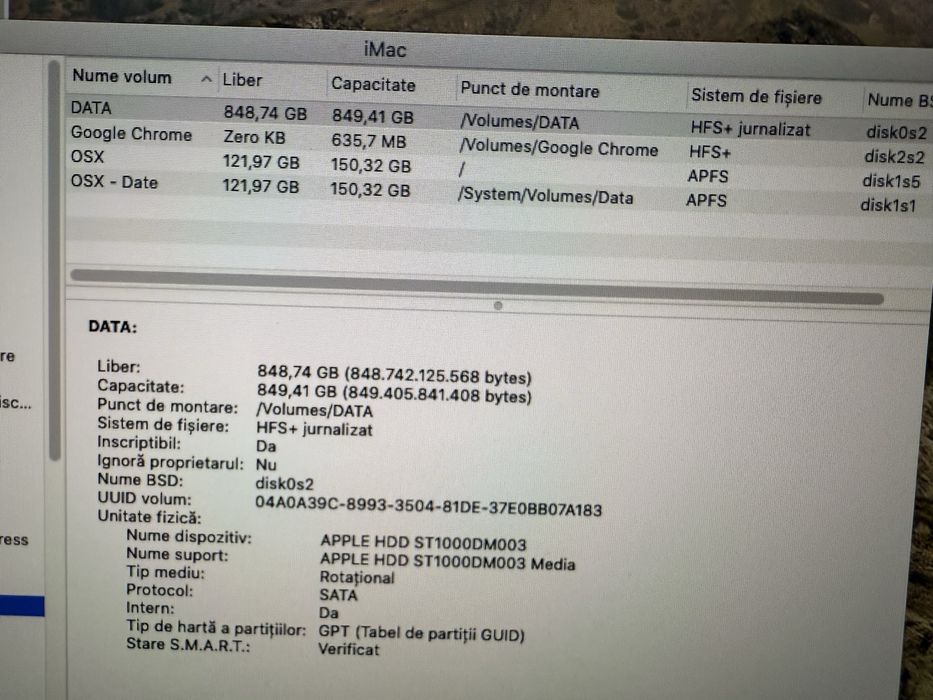Viewport: 933px width, 700px height.
Task: Click disk1s5 BSD name cell
Action: coord(891,180)
